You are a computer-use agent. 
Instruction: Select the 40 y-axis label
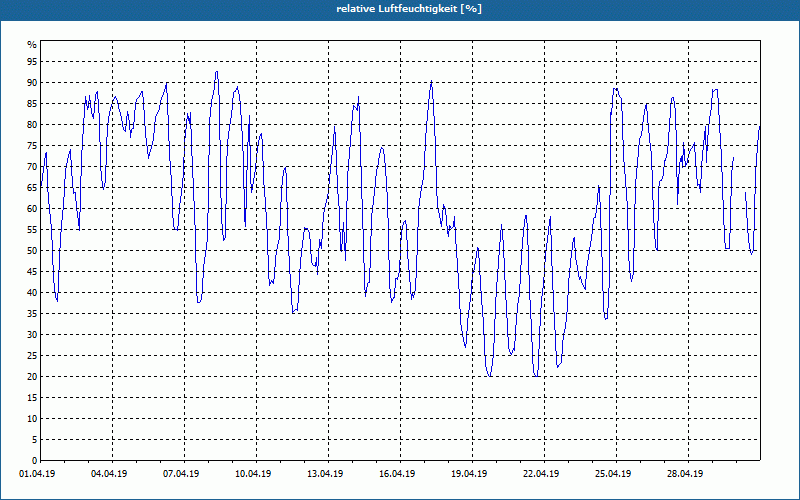tap(32, 292)
